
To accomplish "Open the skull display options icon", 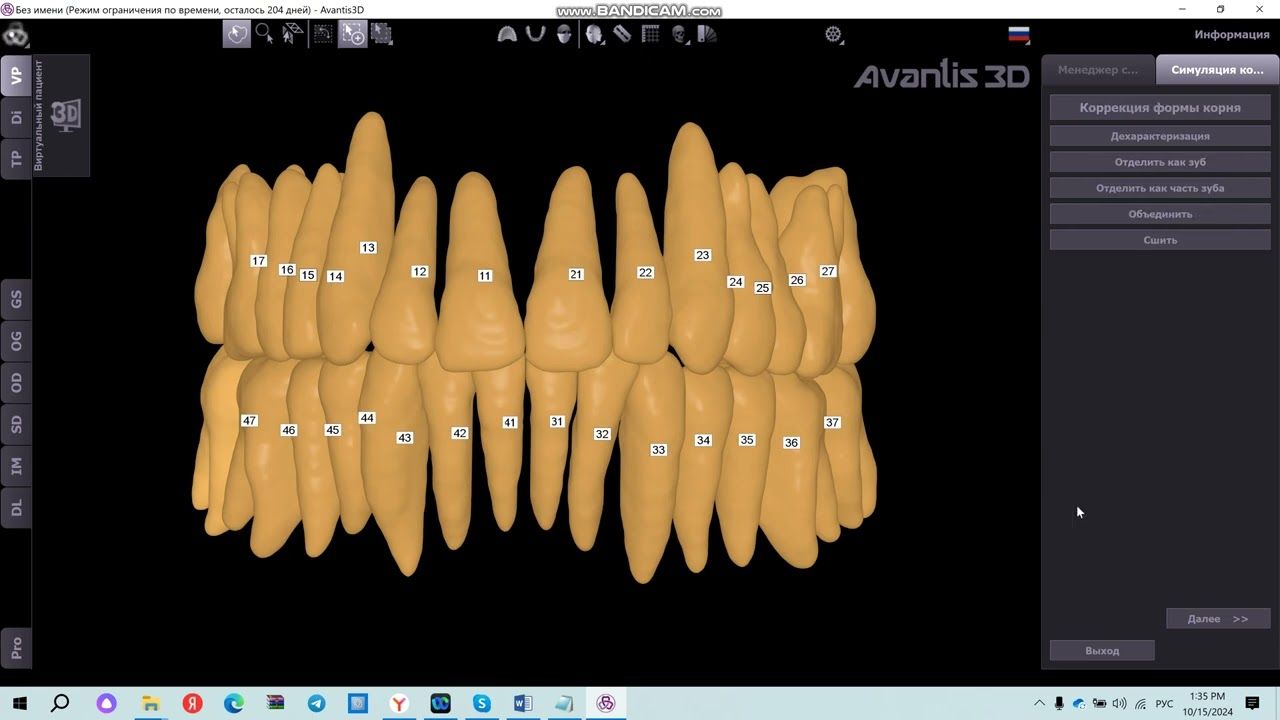I will (680, 34).
